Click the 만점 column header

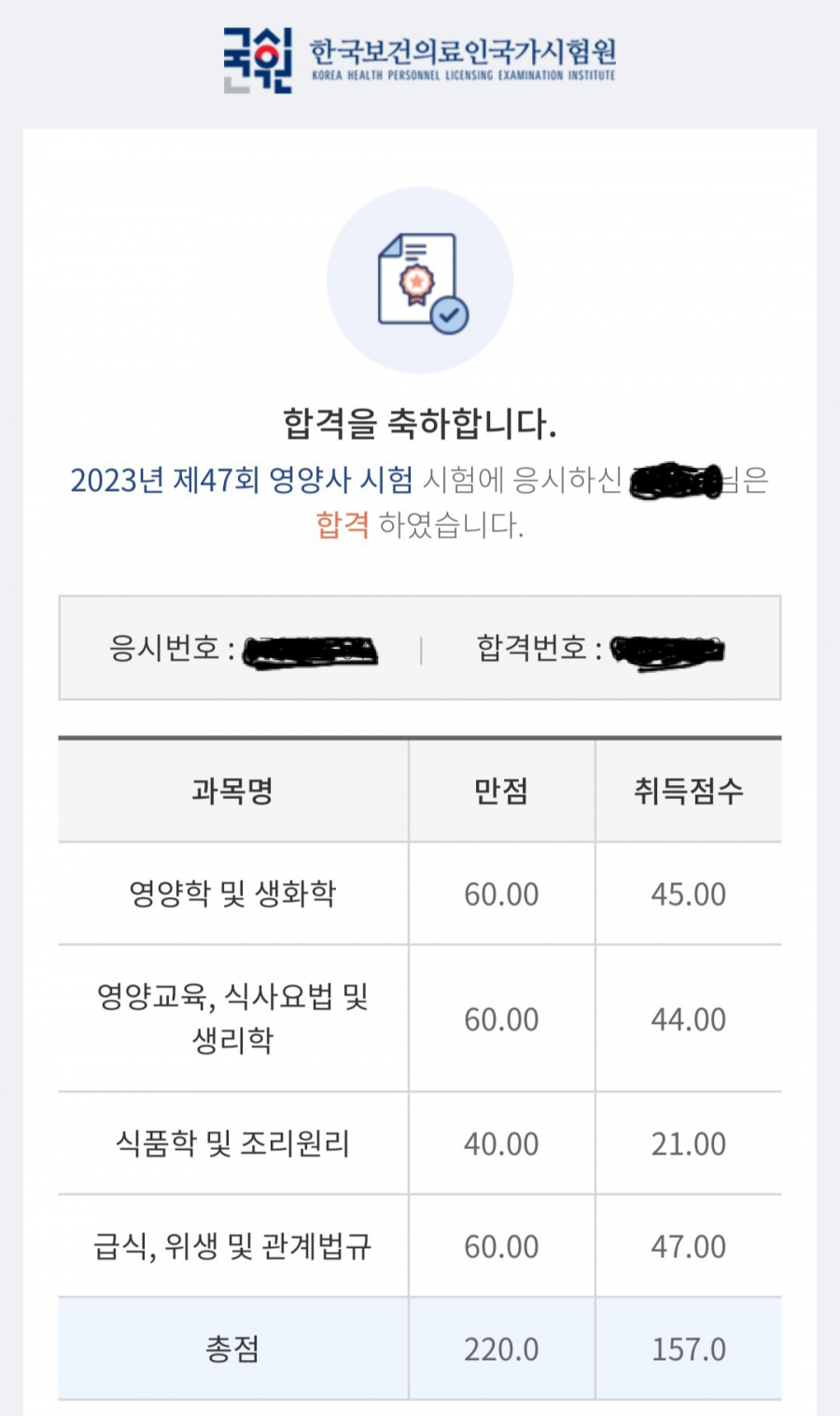click(501, 792)
